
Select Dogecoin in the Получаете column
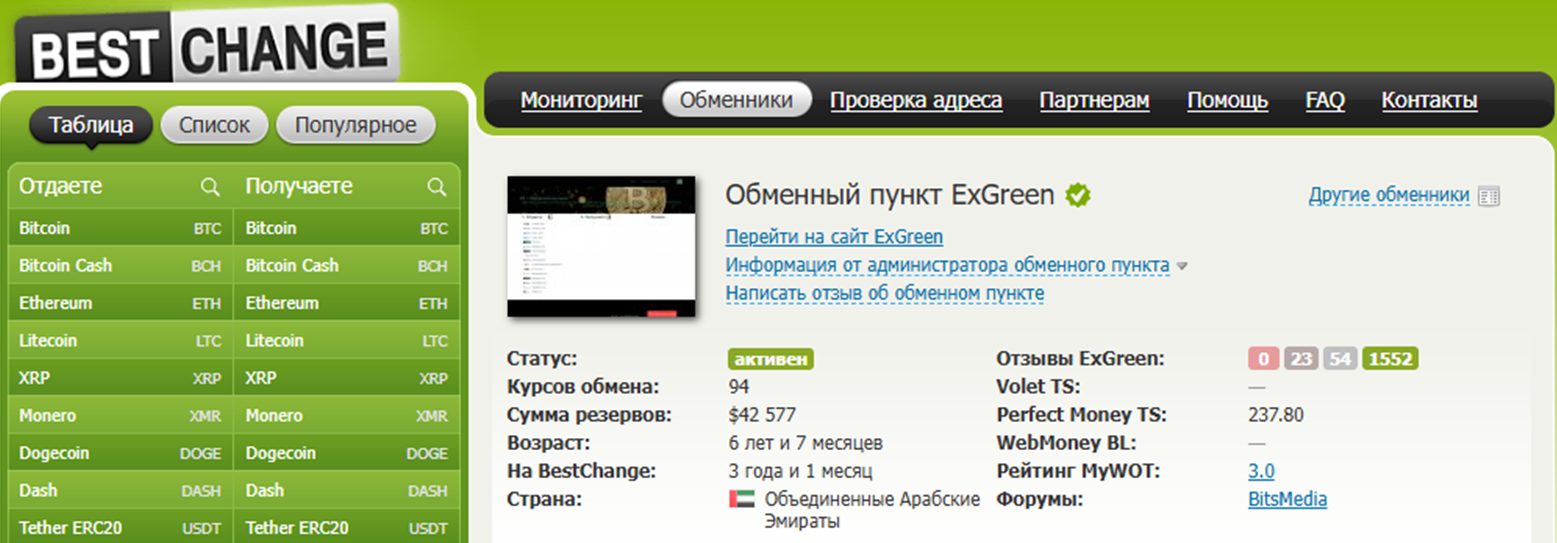[347, 453]
